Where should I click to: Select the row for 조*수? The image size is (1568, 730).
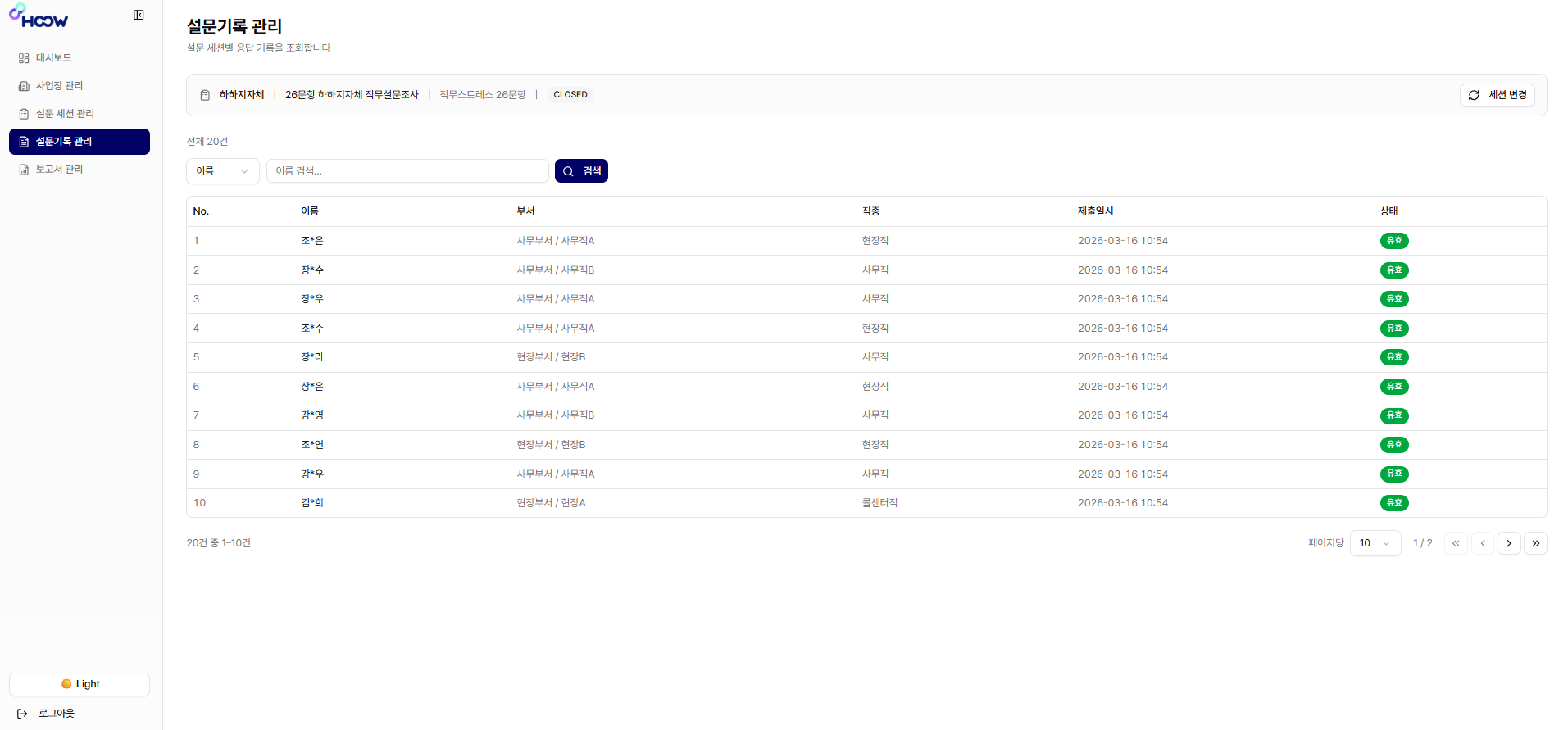pyautogui.click(x=866, y=329)
